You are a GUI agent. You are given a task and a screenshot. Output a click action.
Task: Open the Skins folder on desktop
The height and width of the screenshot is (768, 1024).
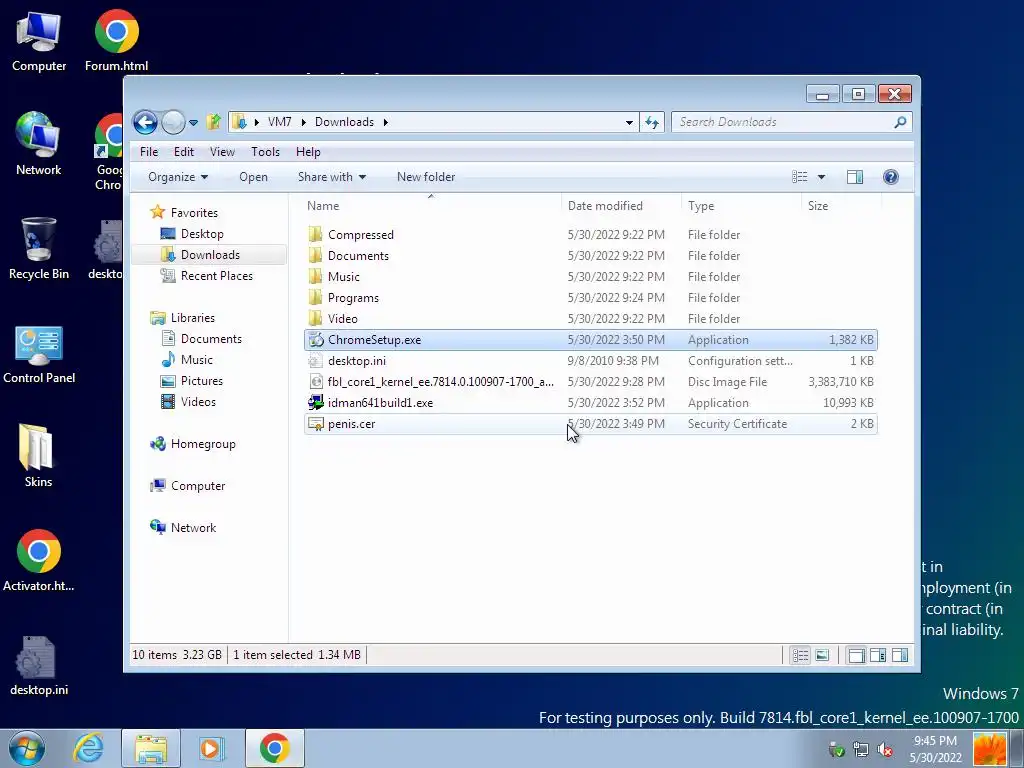tap(38, 456)
